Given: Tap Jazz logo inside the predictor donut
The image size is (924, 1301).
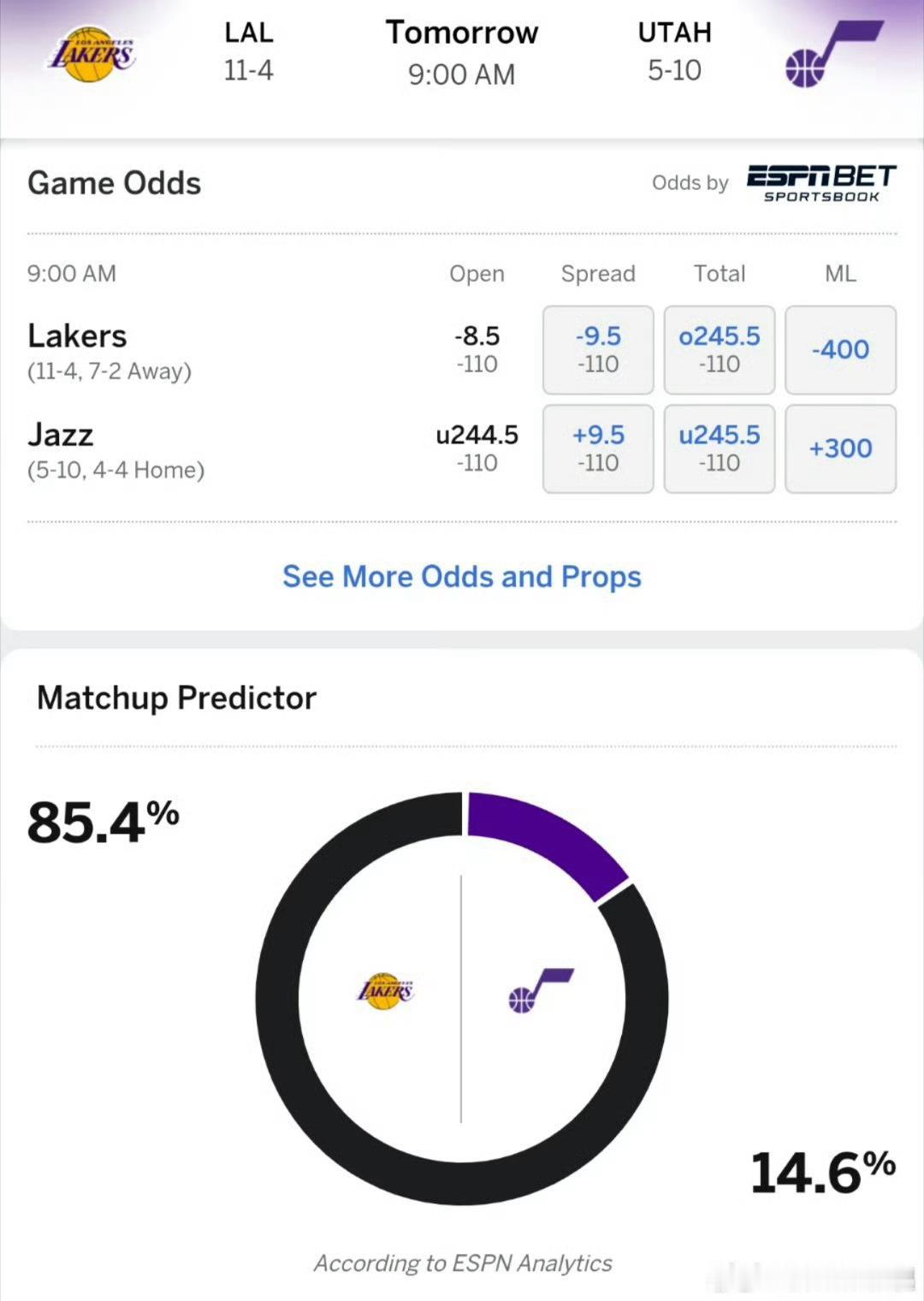Looking at the screenshot, I should click(540, 991).
